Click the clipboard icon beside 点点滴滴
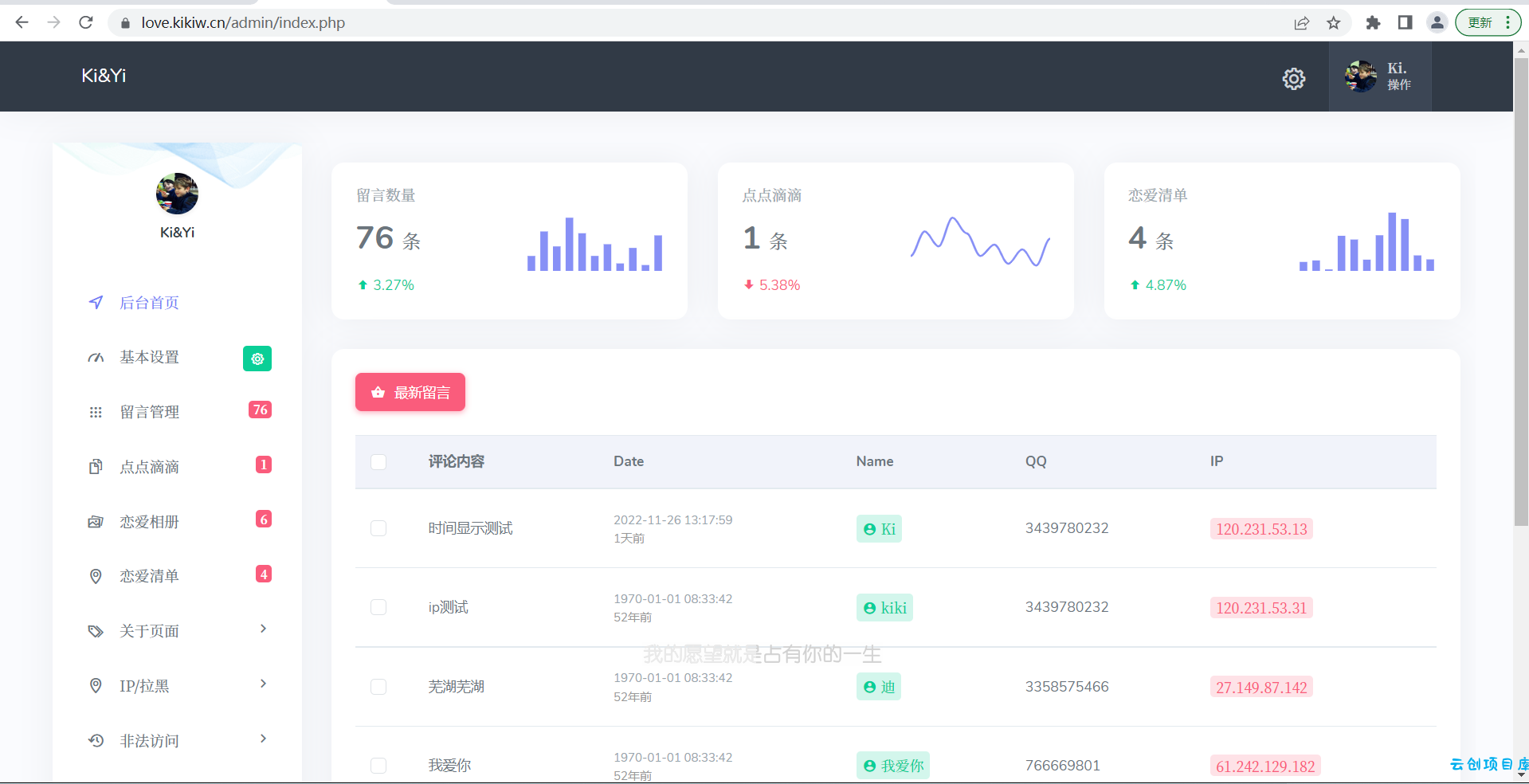The height and width of the screenshot is (784, 1529). pyautogui.click(x=96, y=467)
